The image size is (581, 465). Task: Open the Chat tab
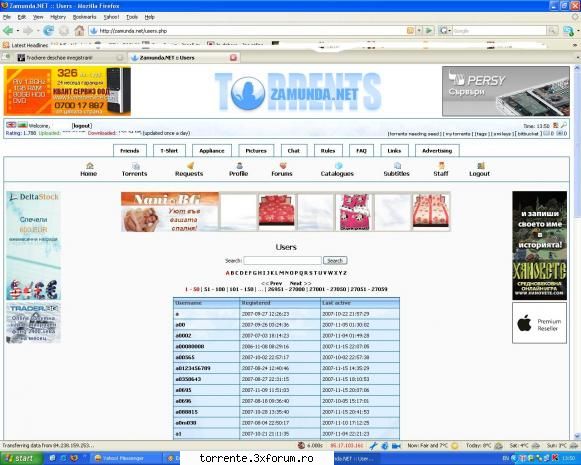coord(293,151)
